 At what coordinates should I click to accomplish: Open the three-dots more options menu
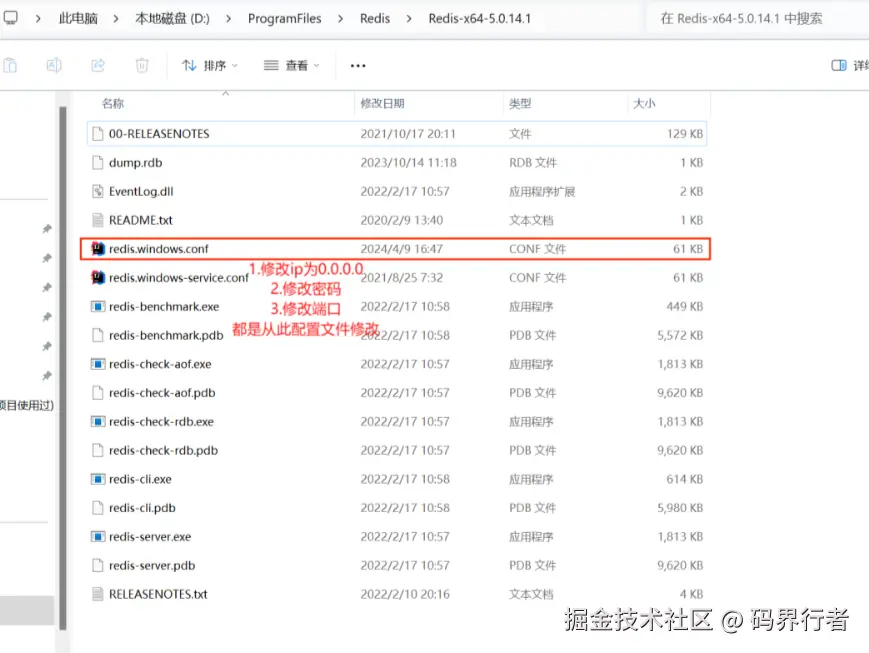[x=358, y=65]
